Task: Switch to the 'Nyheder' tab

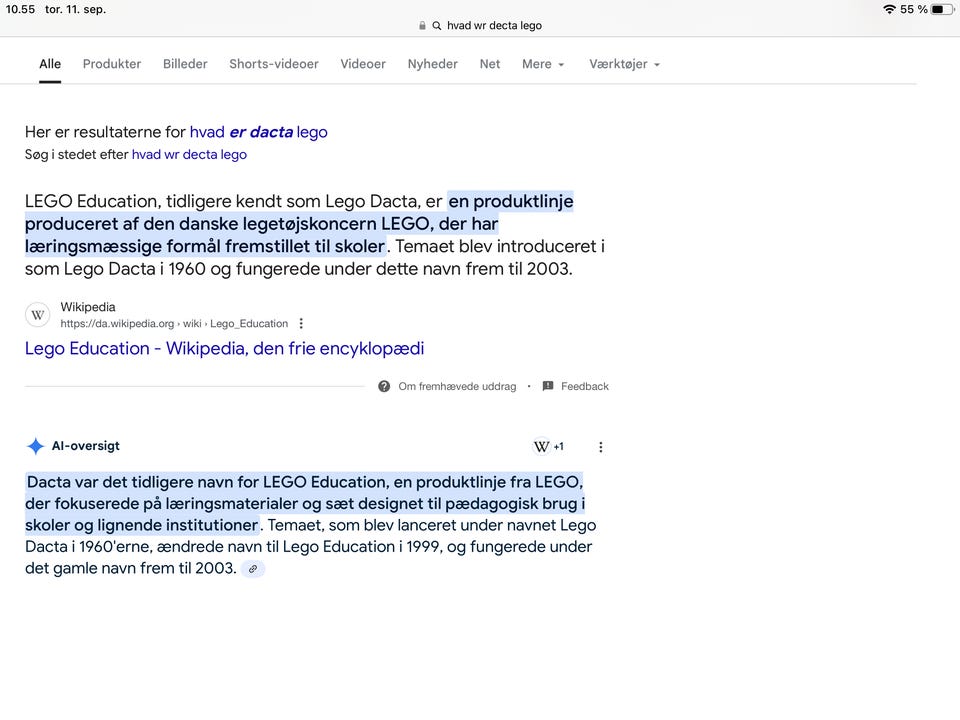Action: tap(432, 64)
